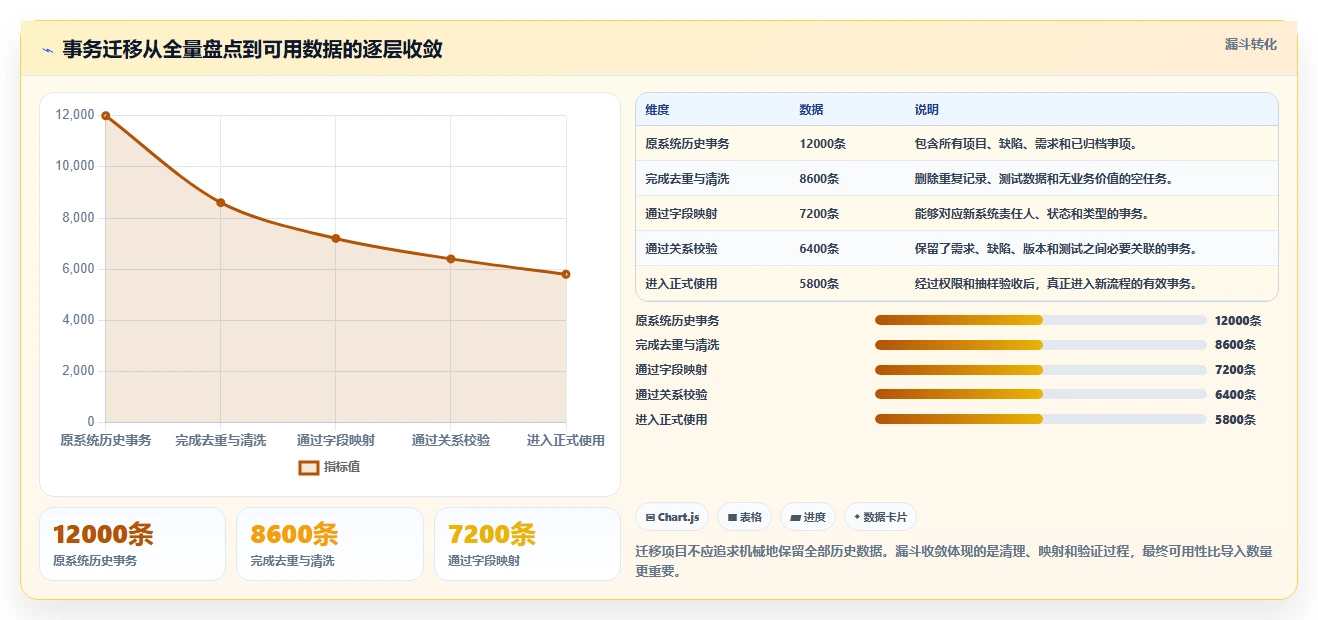Click y-axis tick 6,000

tap(79, 269)
